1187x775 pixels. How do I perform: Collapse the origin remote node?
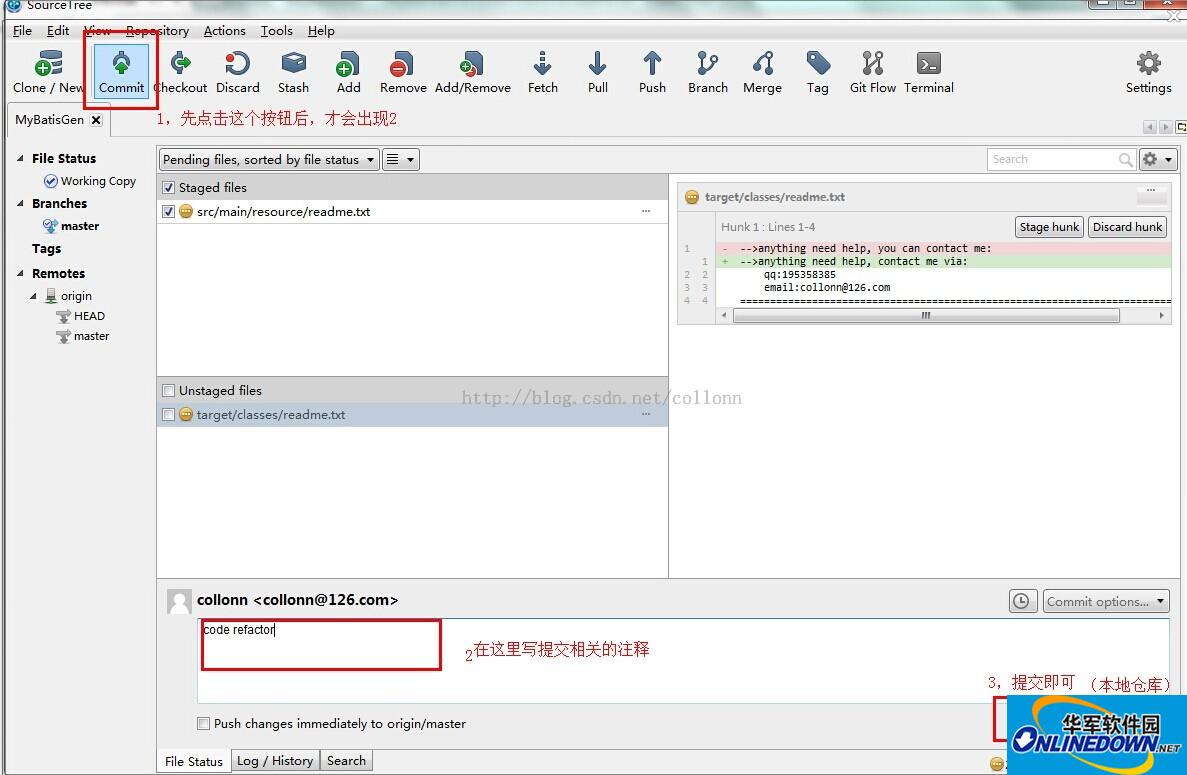(x=33, y=296)
